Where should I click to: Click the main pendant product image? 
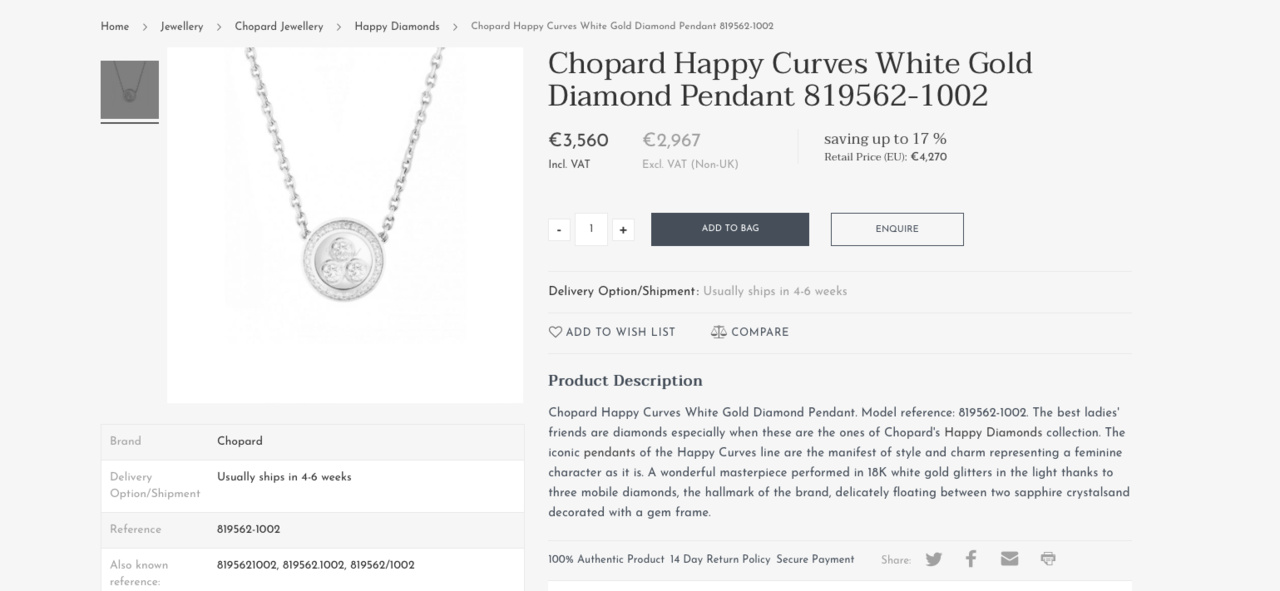(x=345, y=225)
